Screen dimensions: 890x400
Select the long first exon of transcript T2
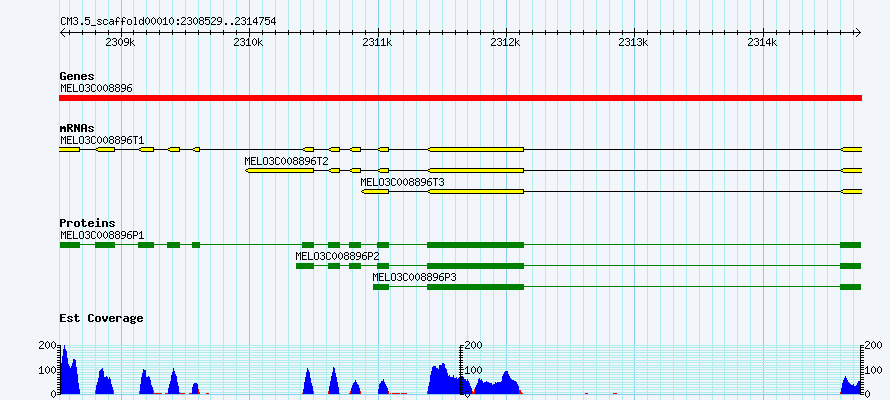coord(280,170)
